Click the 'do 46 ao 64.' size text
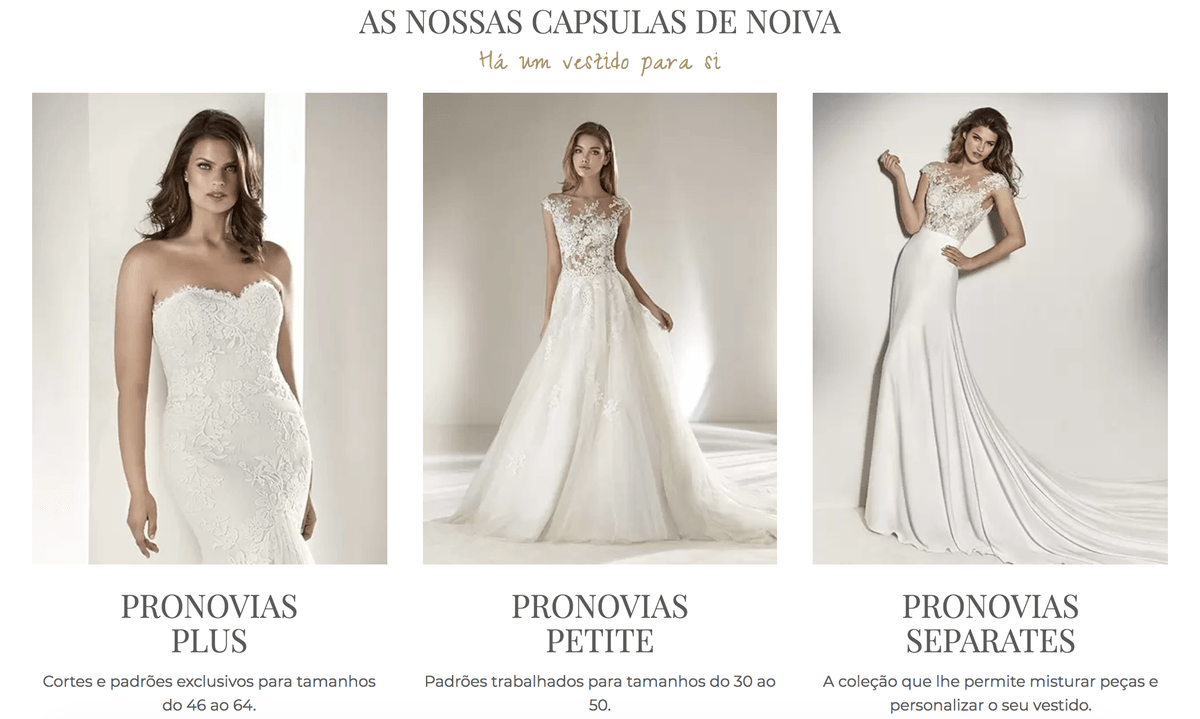This screenshot has width=1200, height=719. 209,706
